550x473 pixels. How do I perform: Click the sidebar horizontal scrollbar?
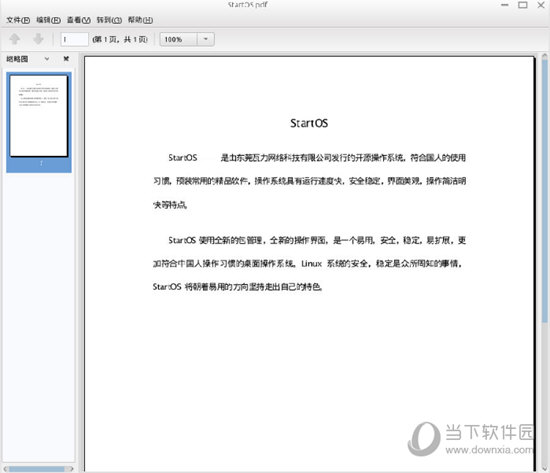pos(38,468)
